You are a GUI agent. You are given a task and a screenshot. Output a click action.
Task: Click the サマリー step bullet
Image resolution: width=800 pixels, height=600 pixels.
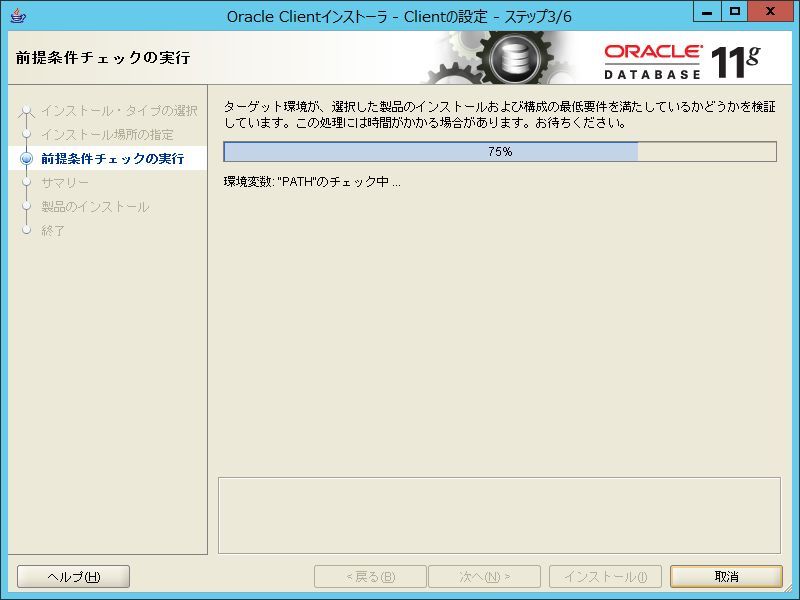(27, 182)
